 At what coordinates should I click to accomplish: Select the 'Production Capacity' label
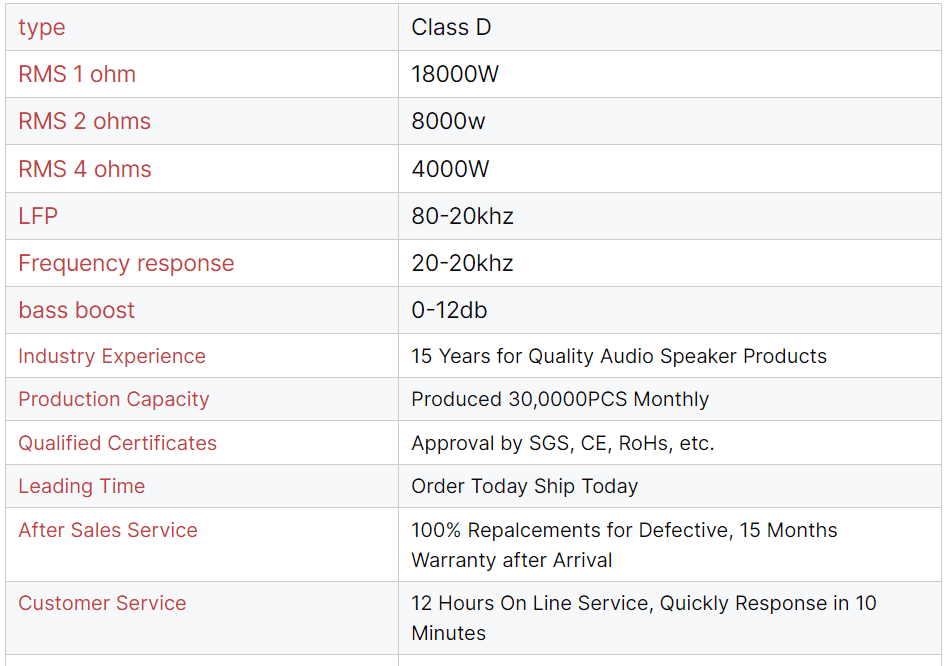tap(114, 399)
